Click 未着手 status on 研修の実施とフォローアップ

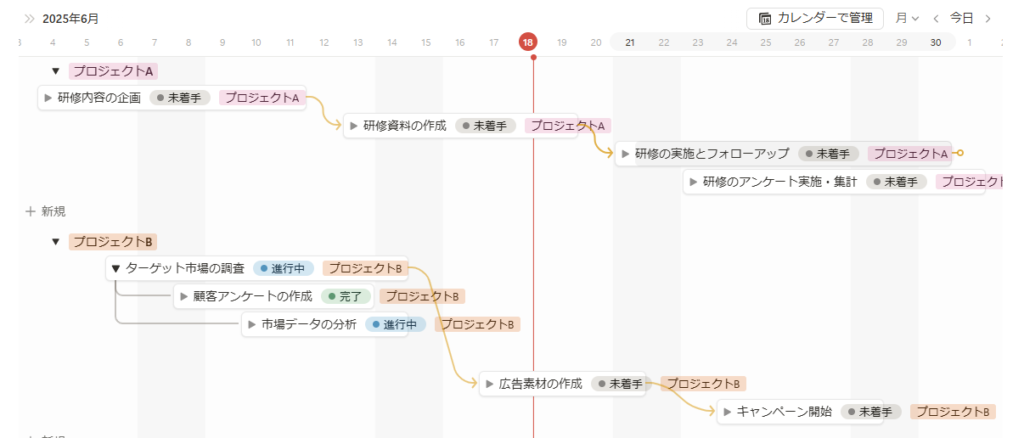point(828,154)
